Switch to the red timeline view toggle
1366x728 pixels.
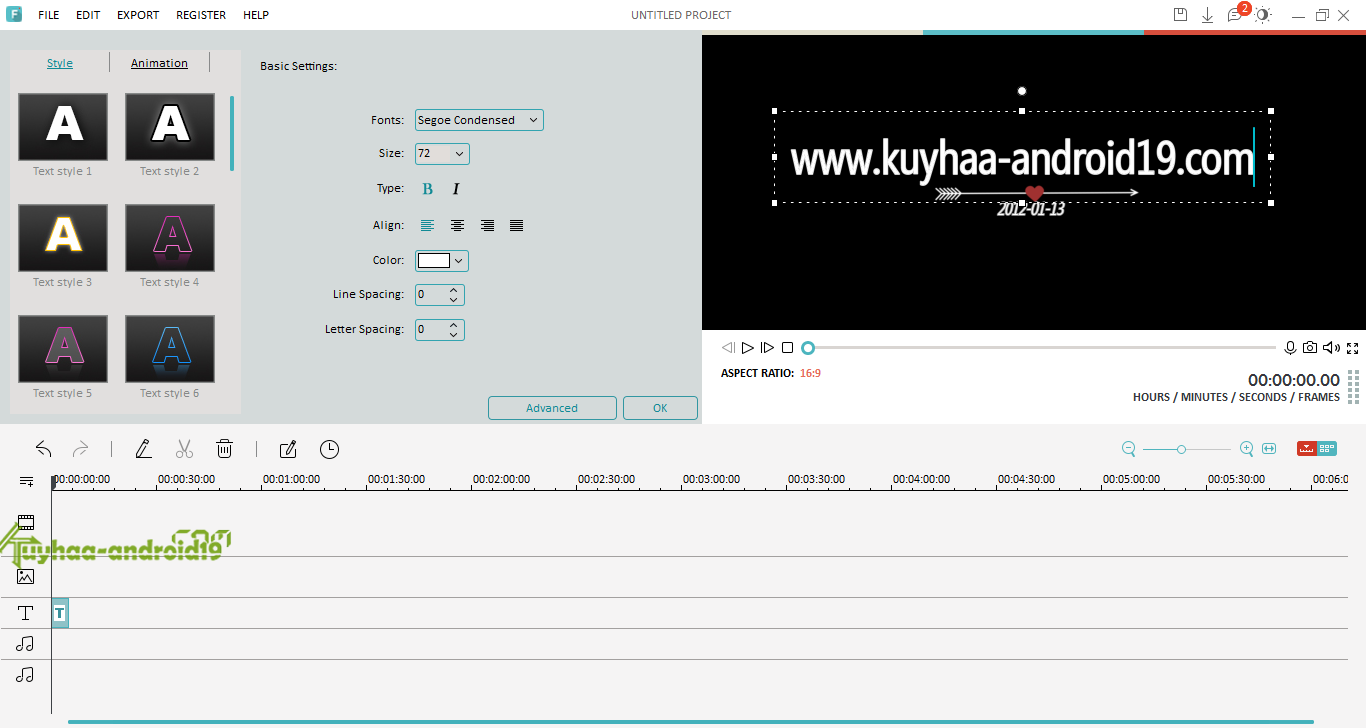1307,449
